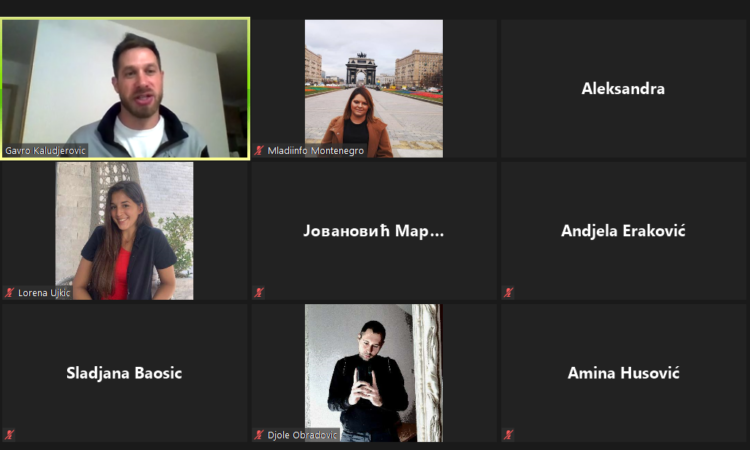The width and height of the screenshot is (750, 450).
Task: Select the Sladjana Baosic participant tile
Action: click(x=124, y=373)
